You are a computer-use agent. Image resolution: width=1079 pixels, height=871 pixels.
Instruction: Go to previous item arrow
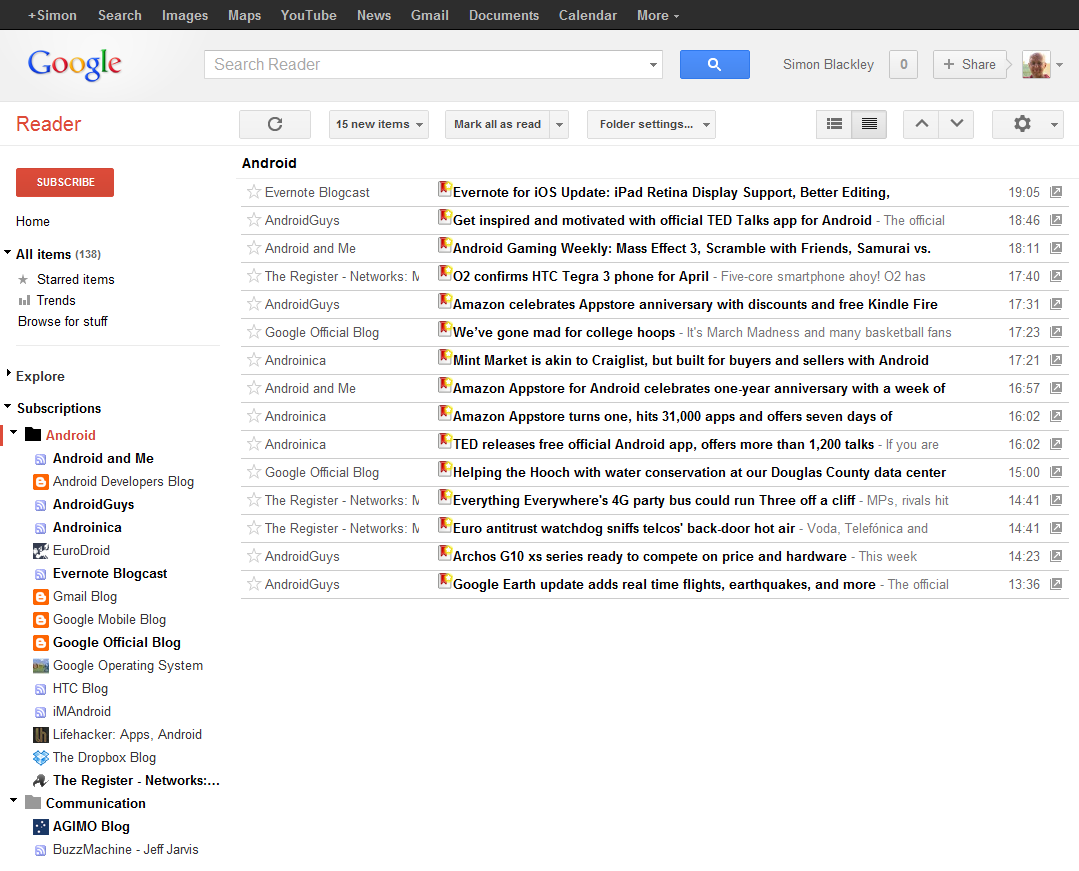[921, 125]
